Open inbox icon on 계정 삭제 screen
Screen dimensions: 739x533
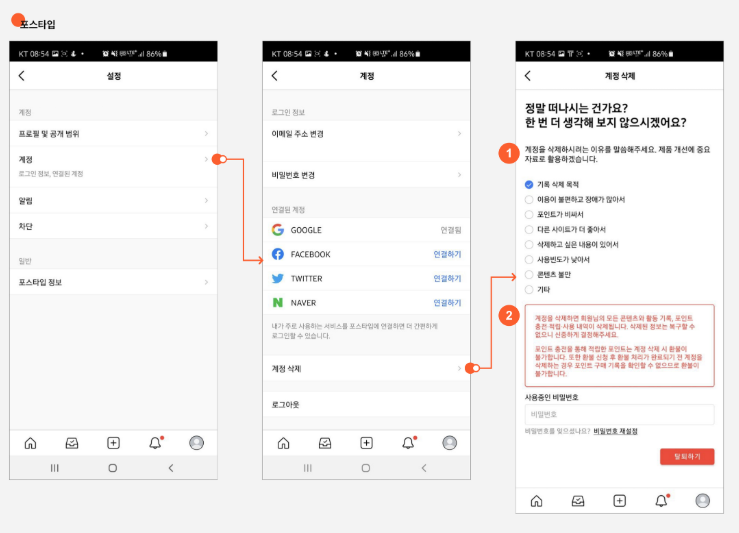(x=578, y=500)
